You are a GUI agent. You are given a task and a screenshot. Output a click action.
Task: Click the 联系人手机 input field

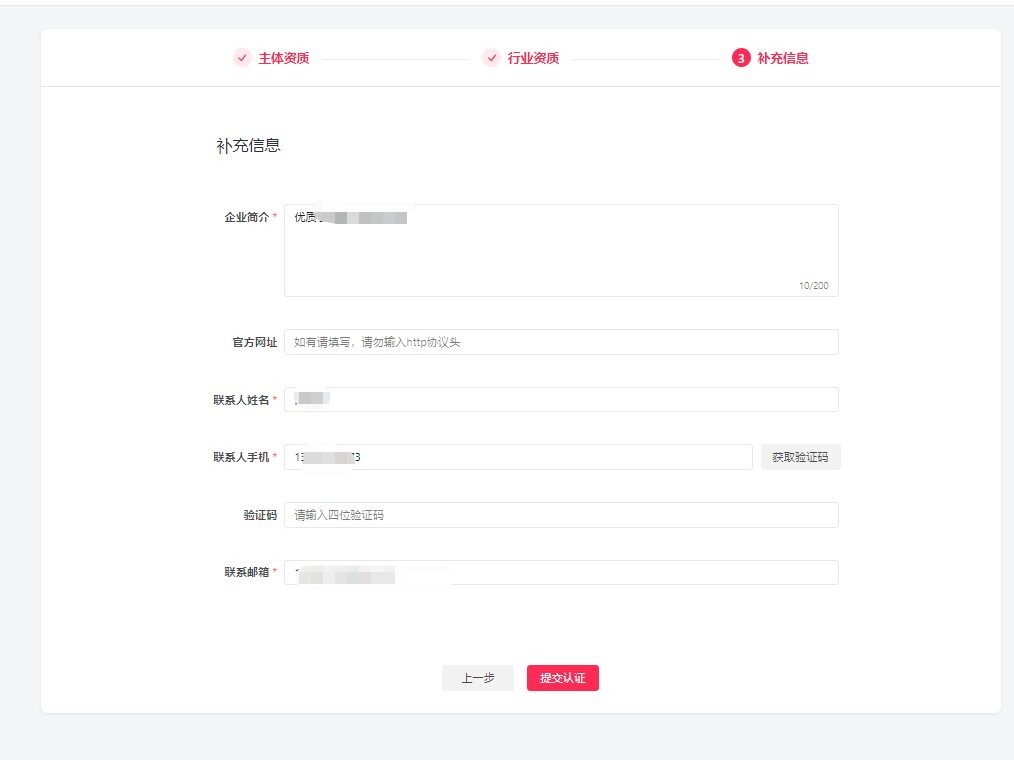519,457
